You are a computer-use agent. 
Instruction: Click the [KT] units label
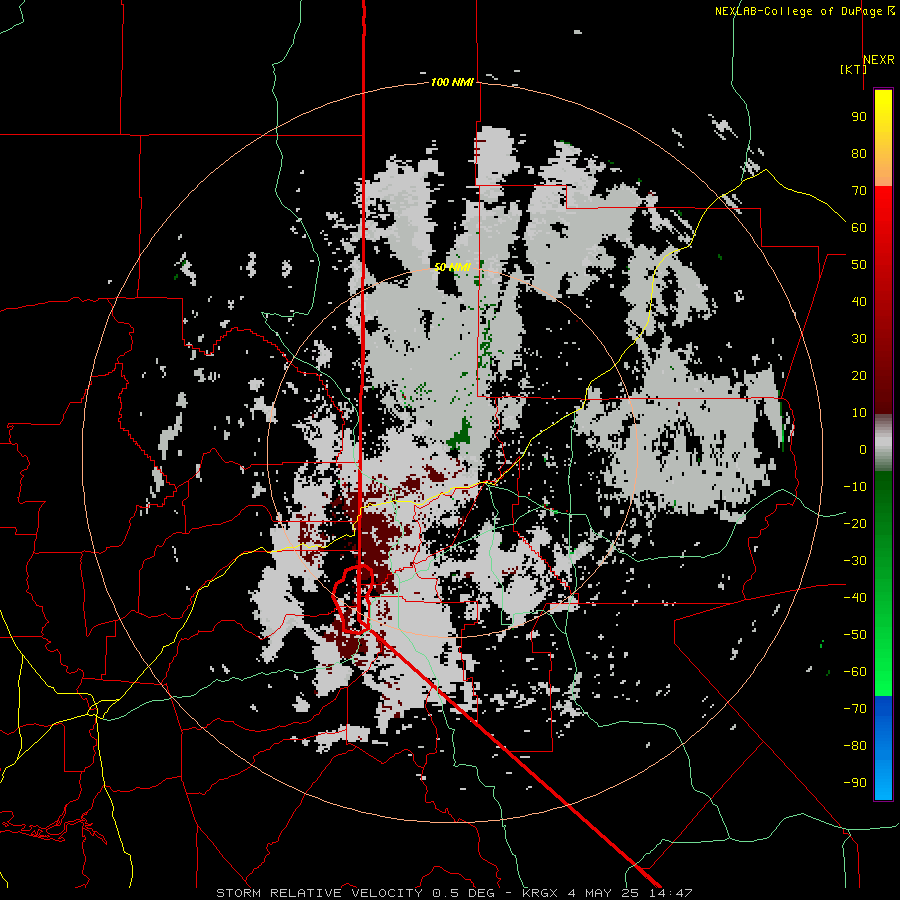click(x=854, y=69)
